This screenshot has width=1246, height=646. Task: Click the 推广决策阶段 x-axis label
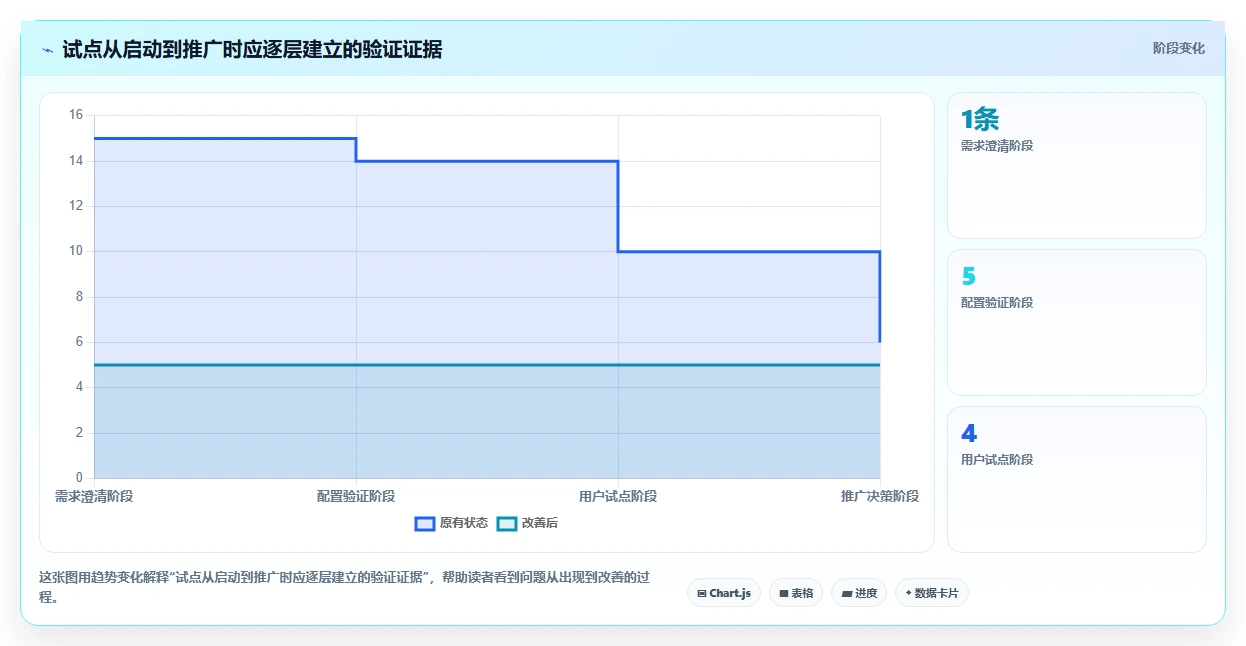[x=880, y=496]
